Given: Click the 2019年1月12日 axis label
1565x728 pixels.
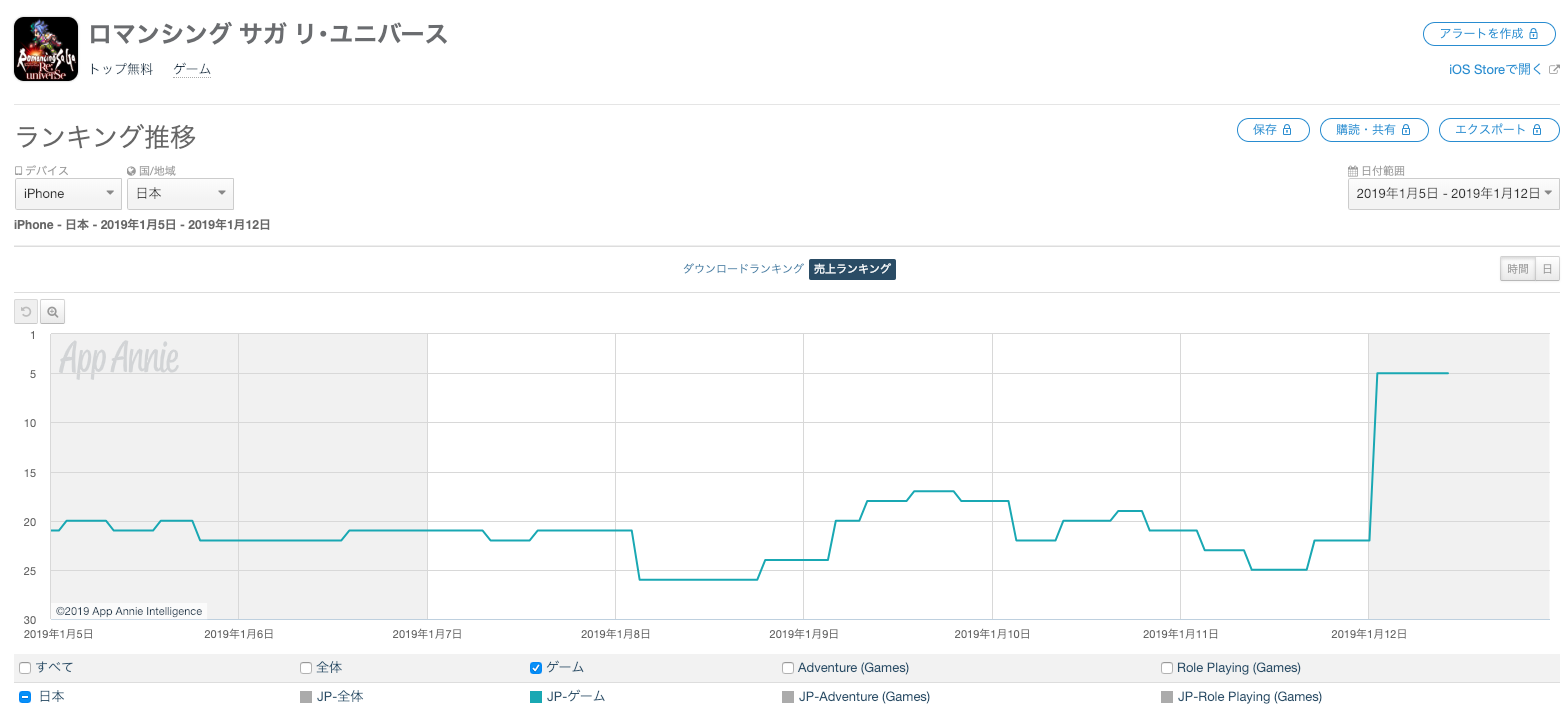Looking at the screenshot, I should point(1369,634).
